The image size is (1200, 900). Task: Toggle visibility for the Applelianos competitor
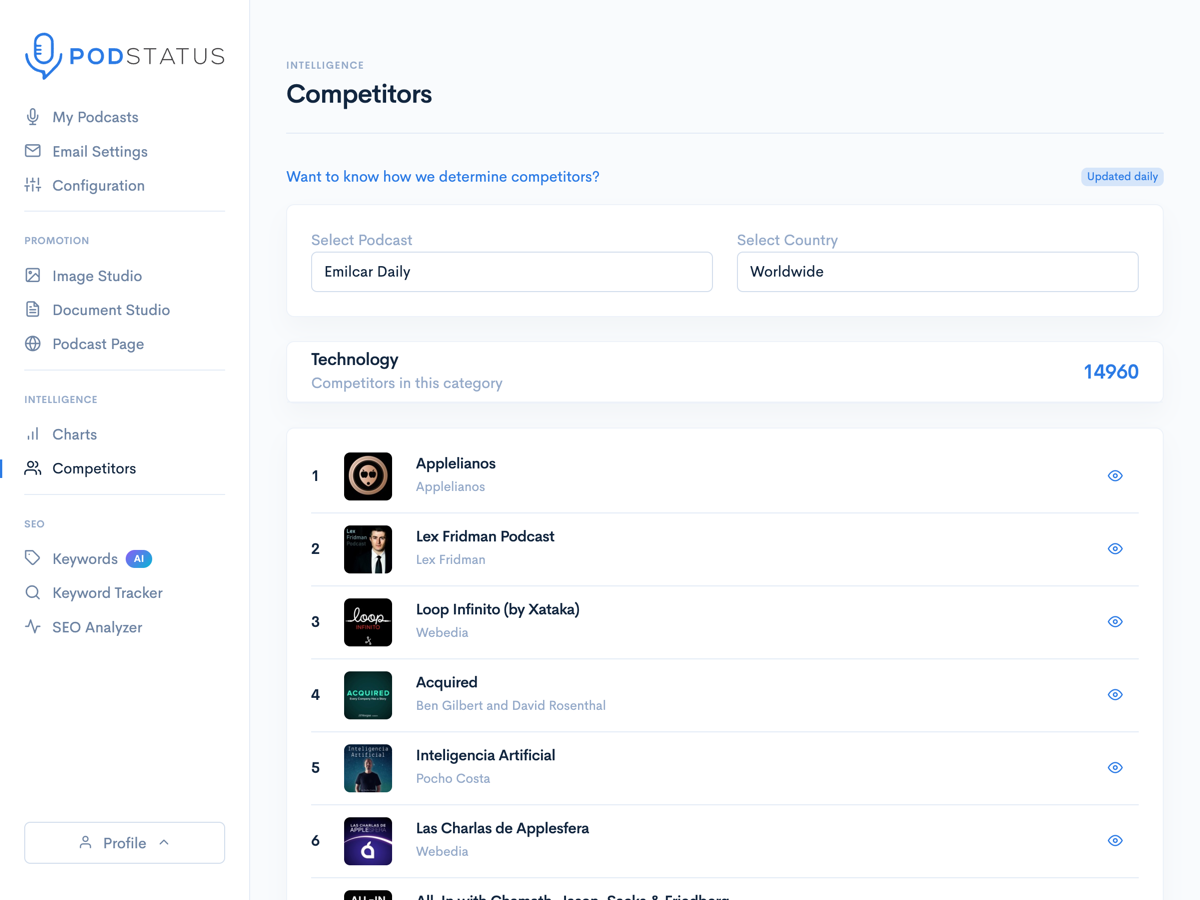(1115, 475)
